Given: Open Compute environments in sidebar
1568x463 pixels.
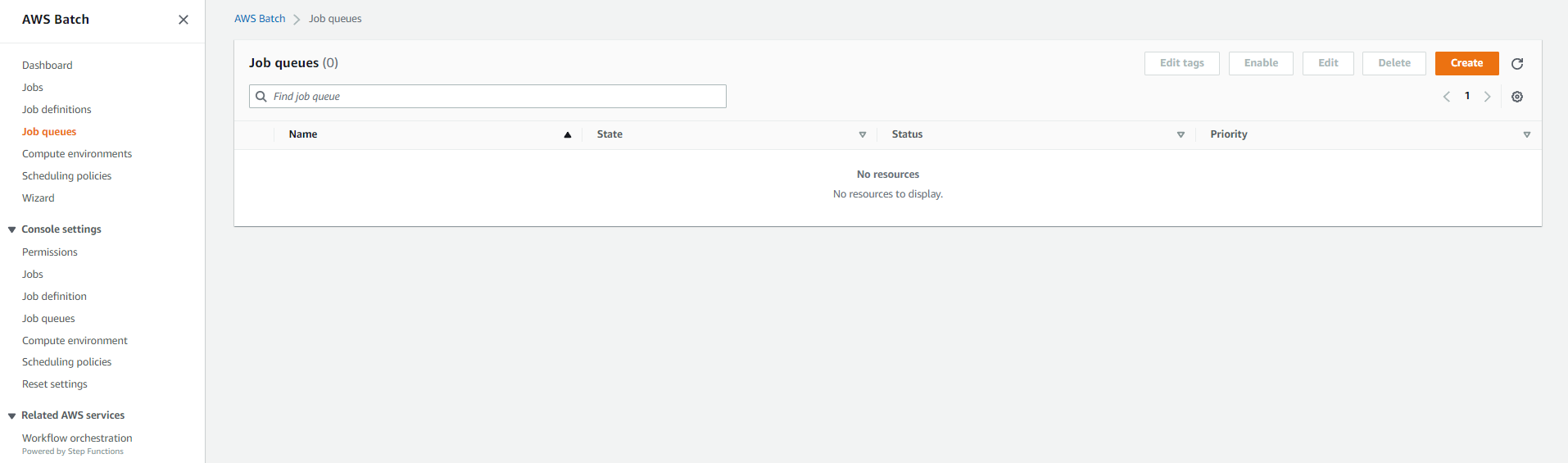Looking at the screenshot, I should tap(77, 154).
